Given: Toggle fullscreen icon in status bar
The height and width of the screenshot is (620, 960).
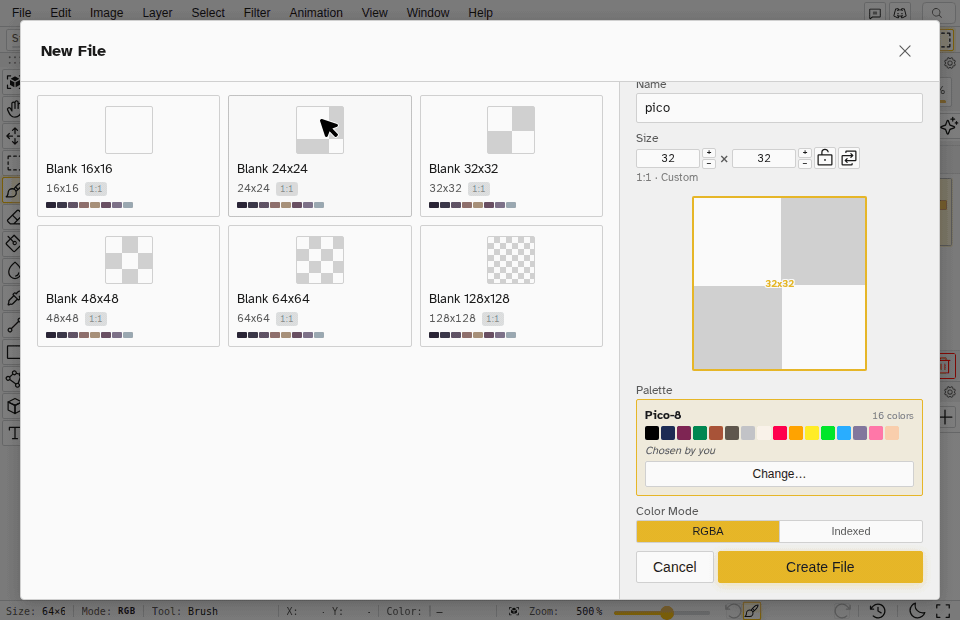Looking at the screenshot, I should (943, 611).
